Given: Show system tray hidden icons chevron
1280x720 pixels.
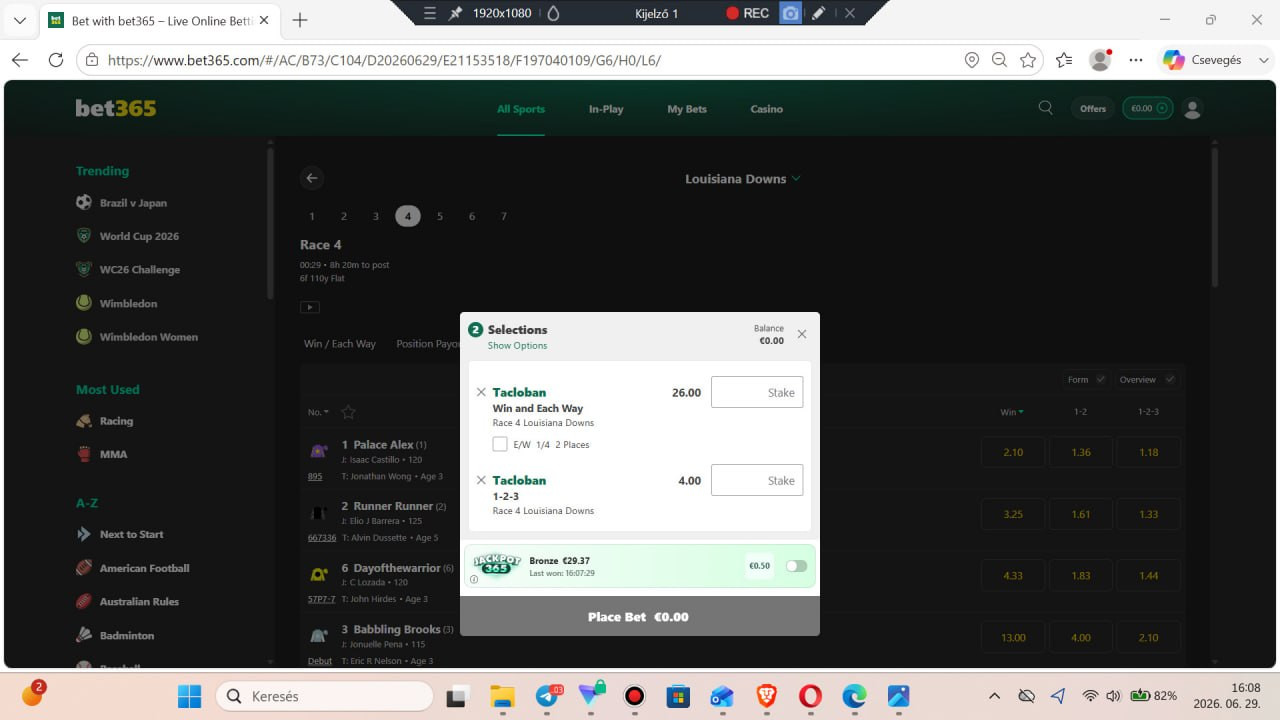Looking at the screenshot, I should [994, 696].
